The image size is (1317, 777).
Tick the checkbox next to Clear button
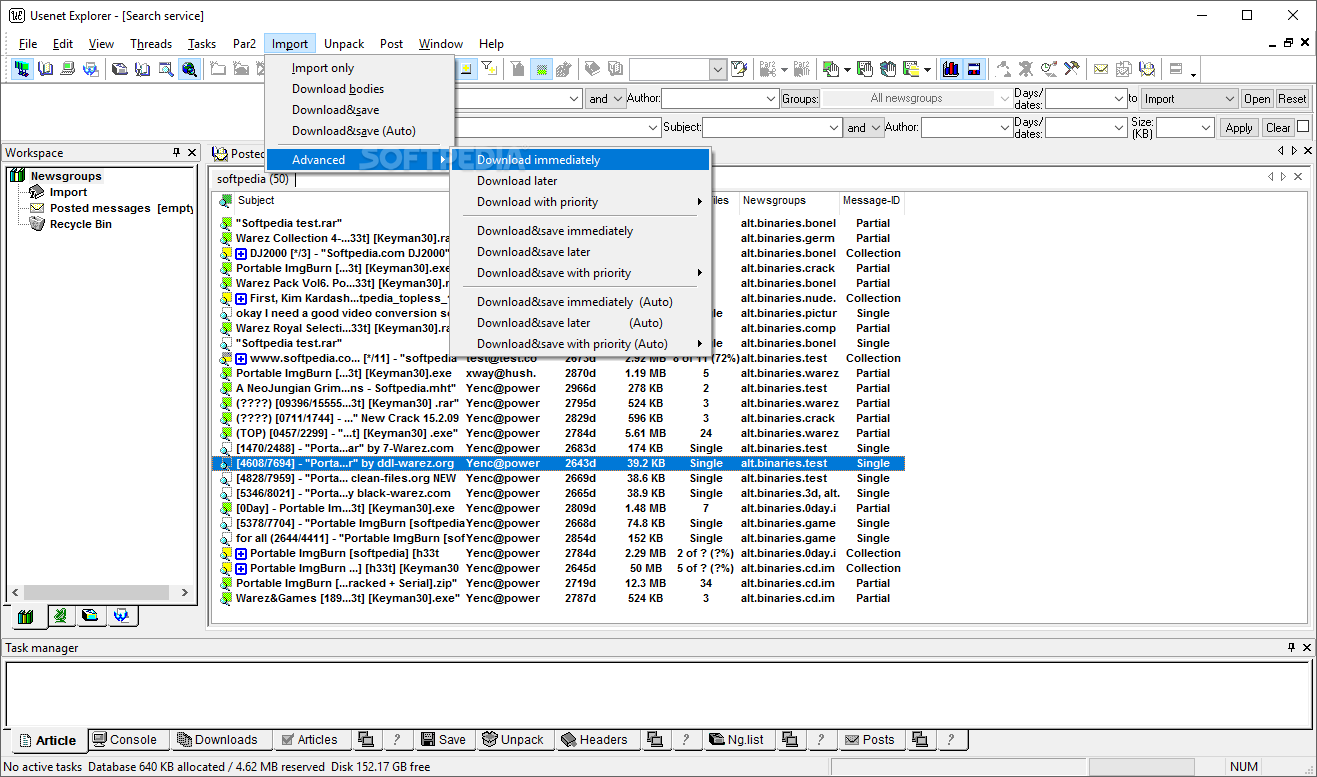pos(1303,127)
